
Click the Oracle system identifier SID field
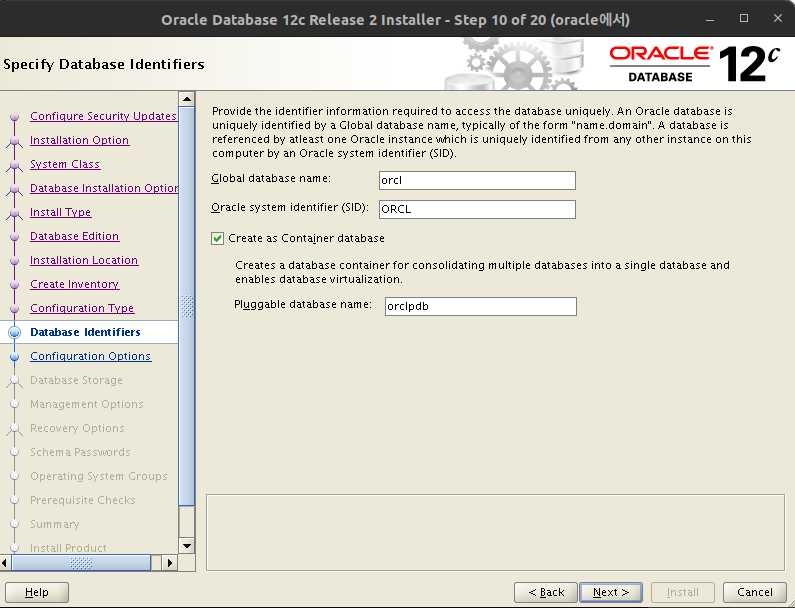(477, 209)
